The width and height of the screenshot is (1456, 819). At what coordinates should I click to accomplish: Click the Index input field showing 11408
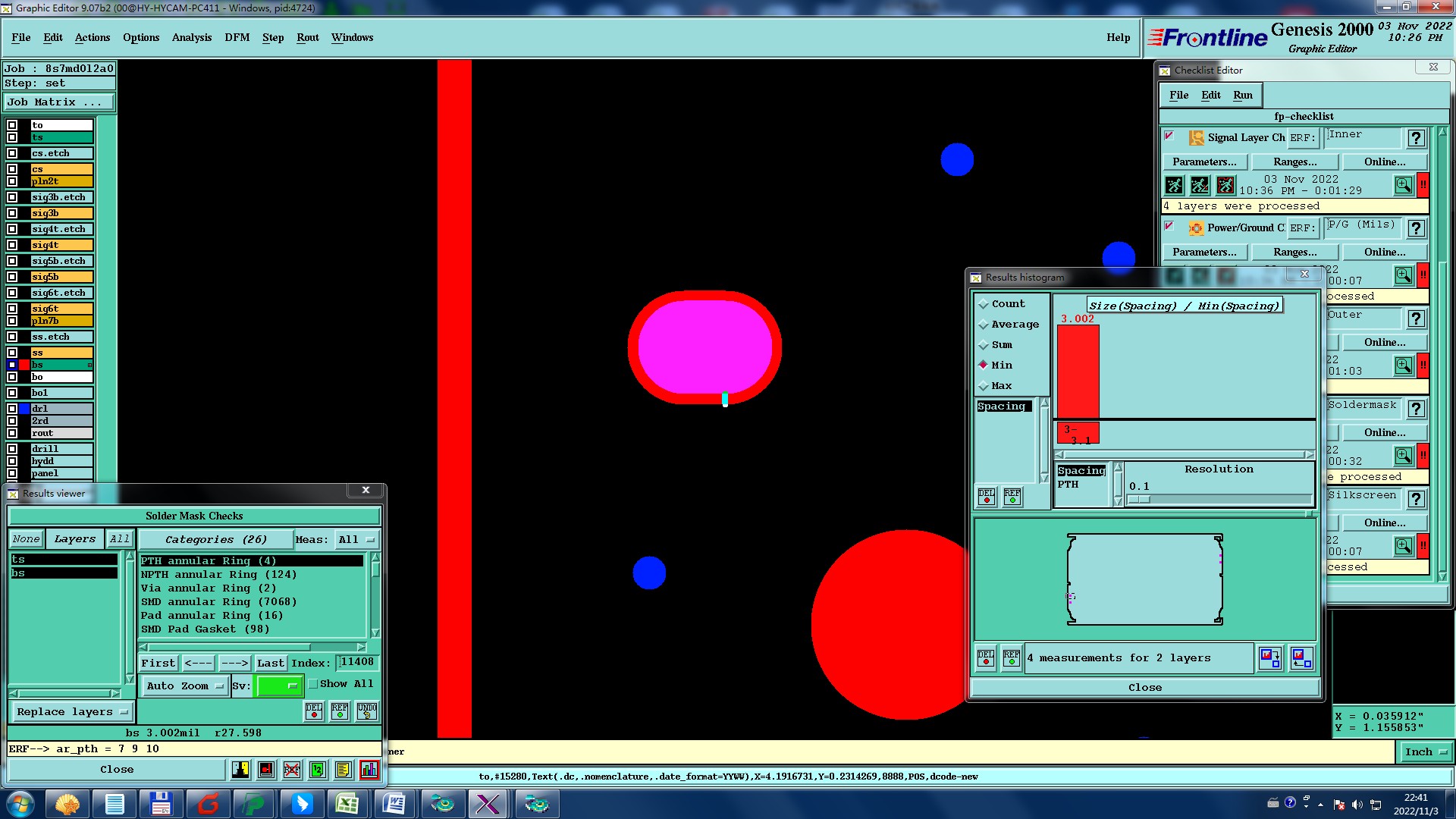click(x=356, y=663)
